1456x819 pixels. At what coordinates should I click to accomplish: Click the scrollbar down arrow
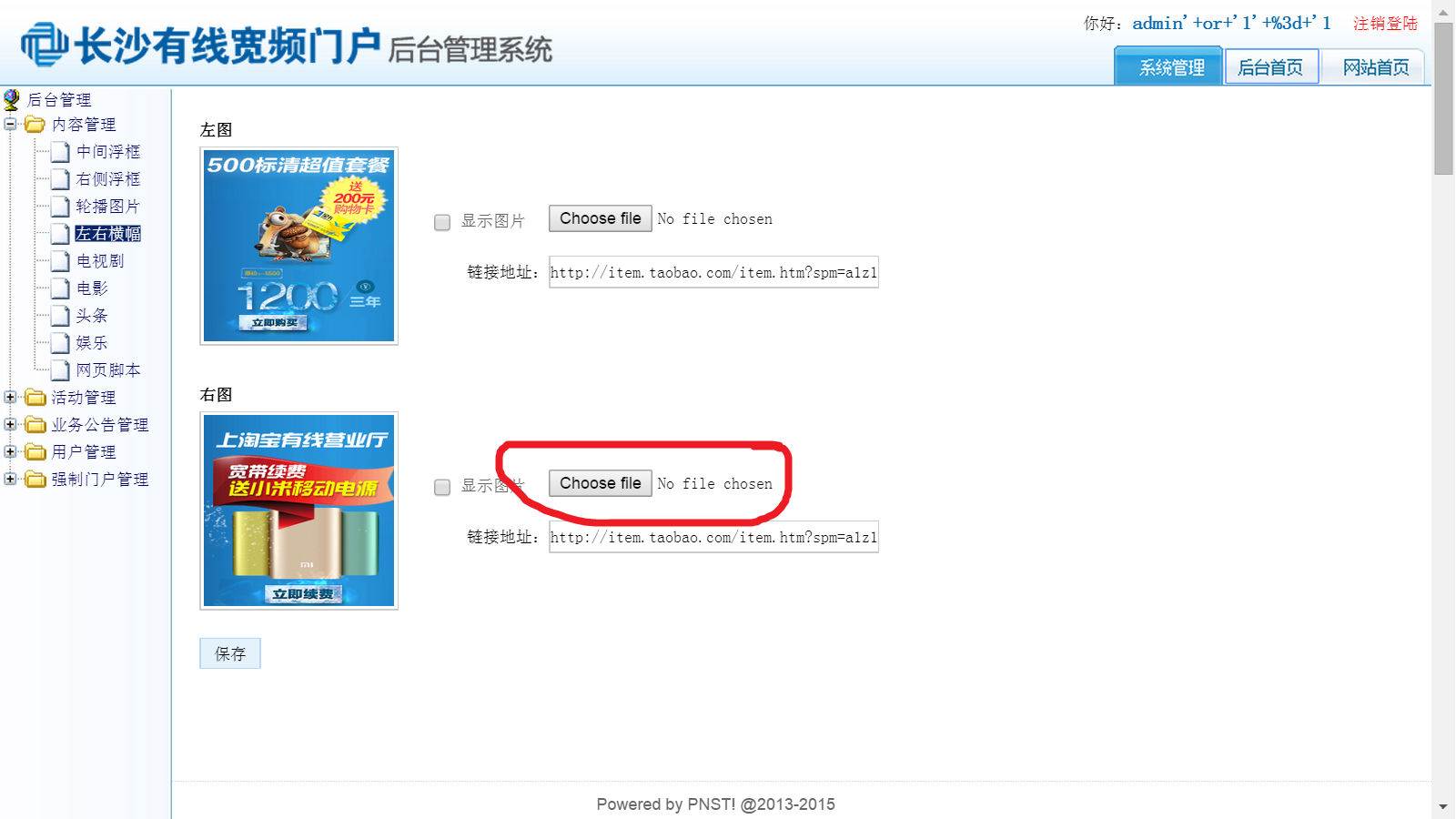click(1443, 807)
